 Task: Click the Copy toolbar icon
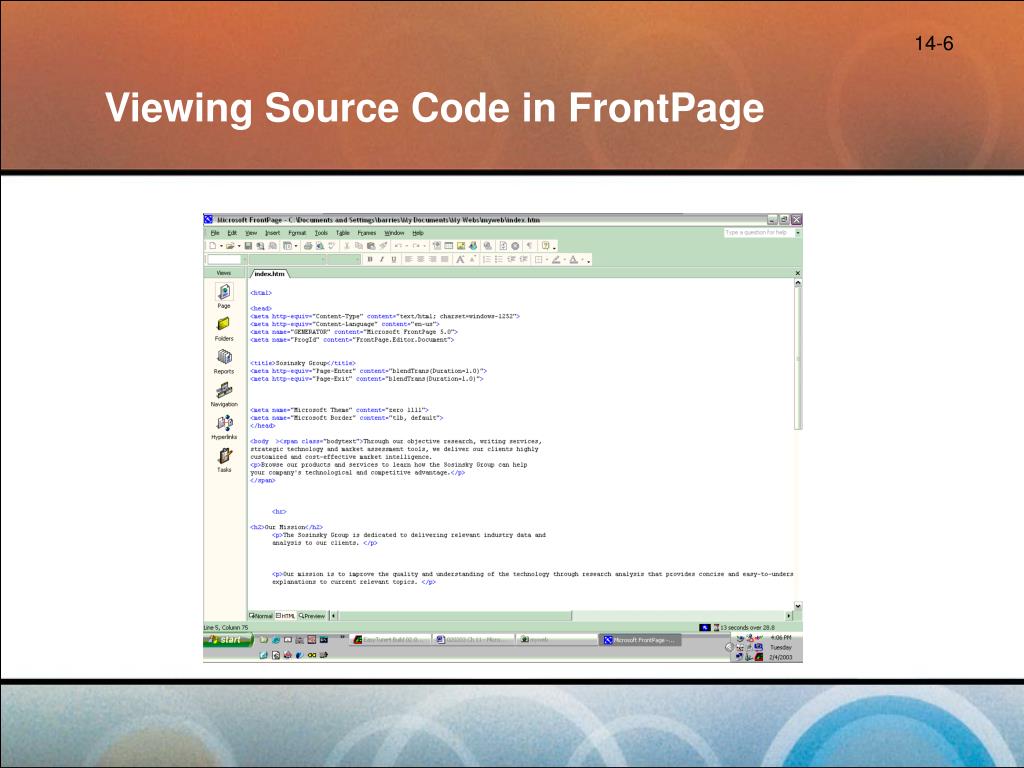click(x=359, y=246)
